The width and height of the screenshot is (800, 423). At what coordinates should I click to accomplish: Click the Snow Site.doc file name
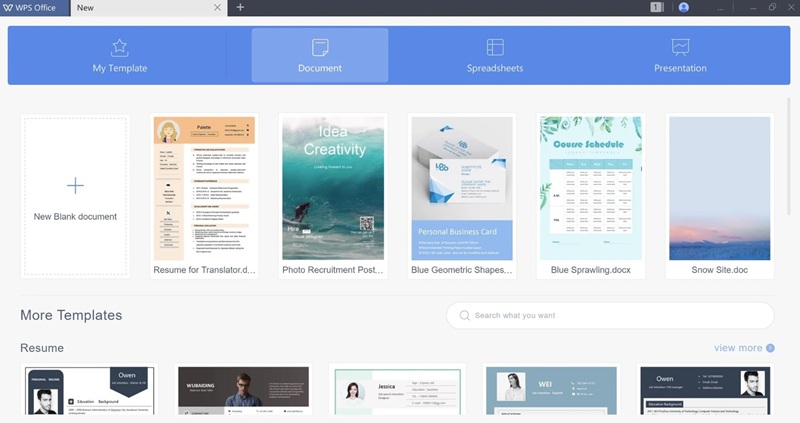tap(719, 270)
